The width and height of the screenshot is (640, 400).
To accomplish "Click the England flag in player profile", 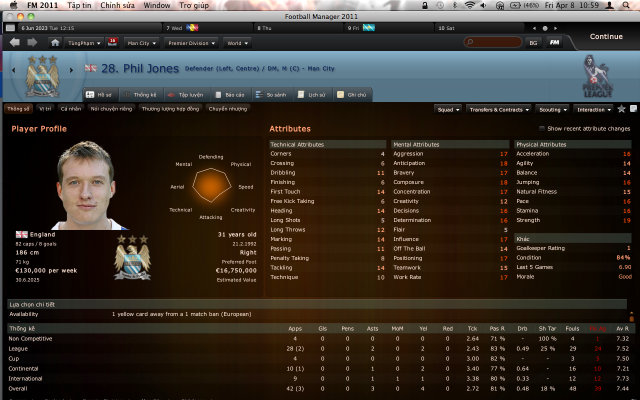I will pyautogui.click(x=22, y=234).
